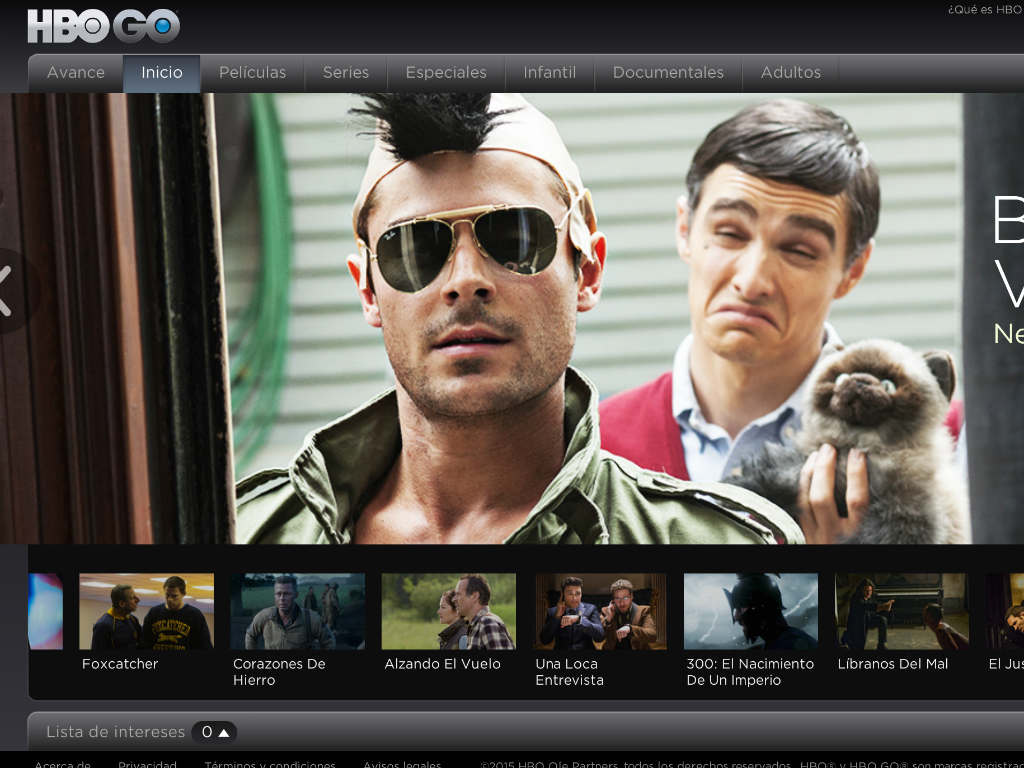Go to previous featured banner slide
The height and width of the screenshot is (768, 1024).
(x=7, y=291)
